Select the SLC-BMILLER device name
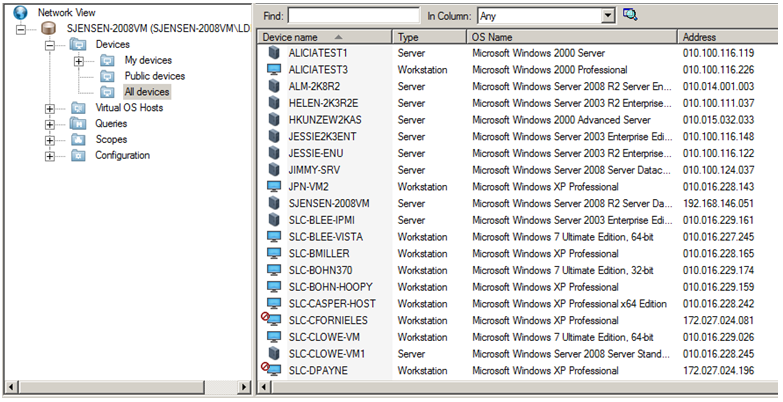 click(x=319, y=253)
